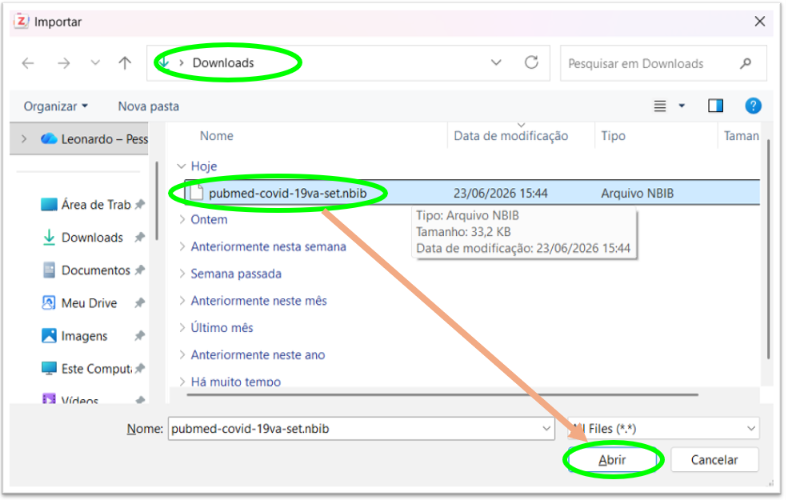The image size is (786, 500).
Task: Click the pin icon next to Meu Drive
Action: pyautogui.click(x=140, y=303)
